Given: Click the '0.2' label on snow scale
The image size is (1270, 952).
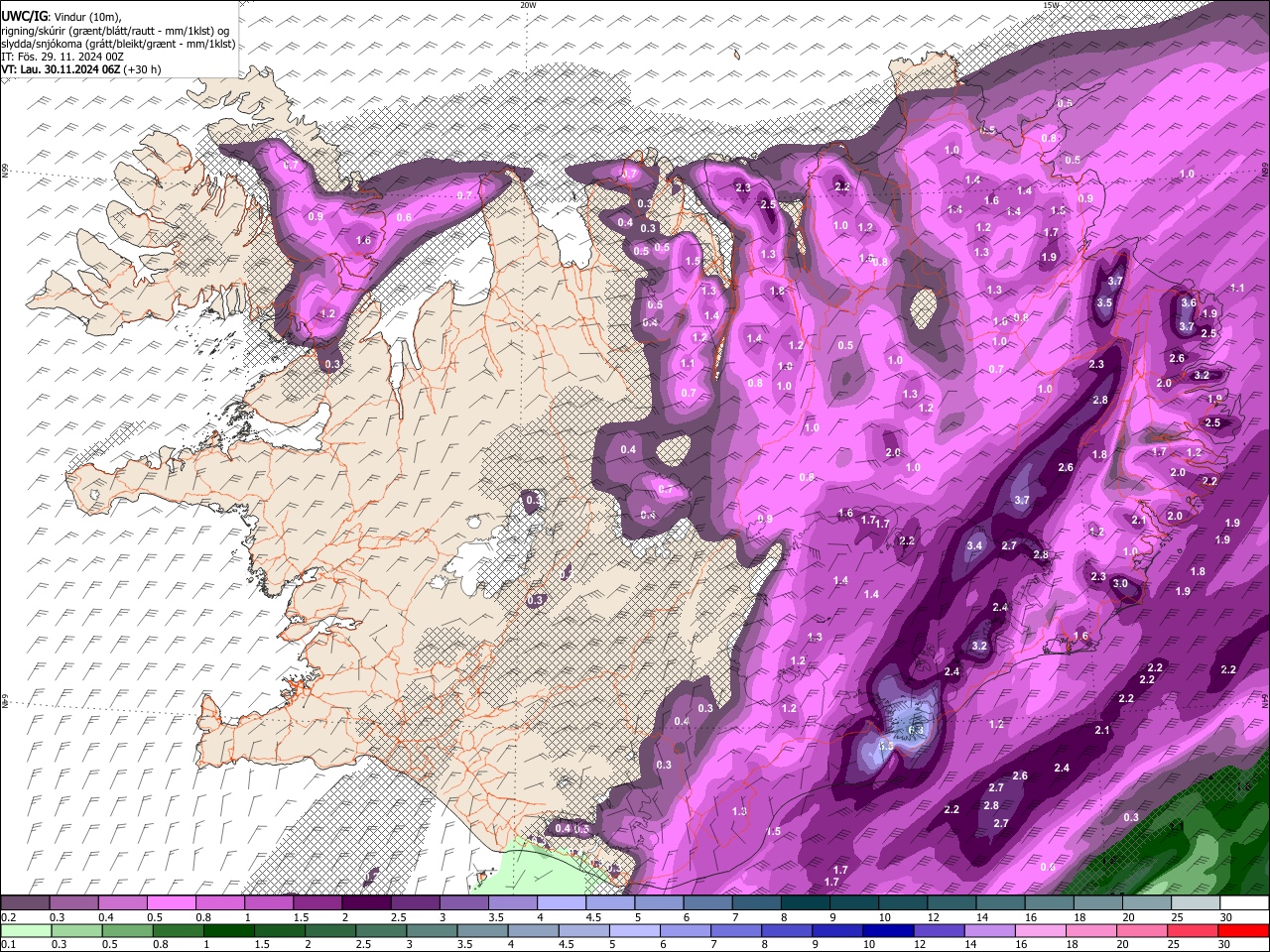Looking at the screenshot, I should [8, 917].
